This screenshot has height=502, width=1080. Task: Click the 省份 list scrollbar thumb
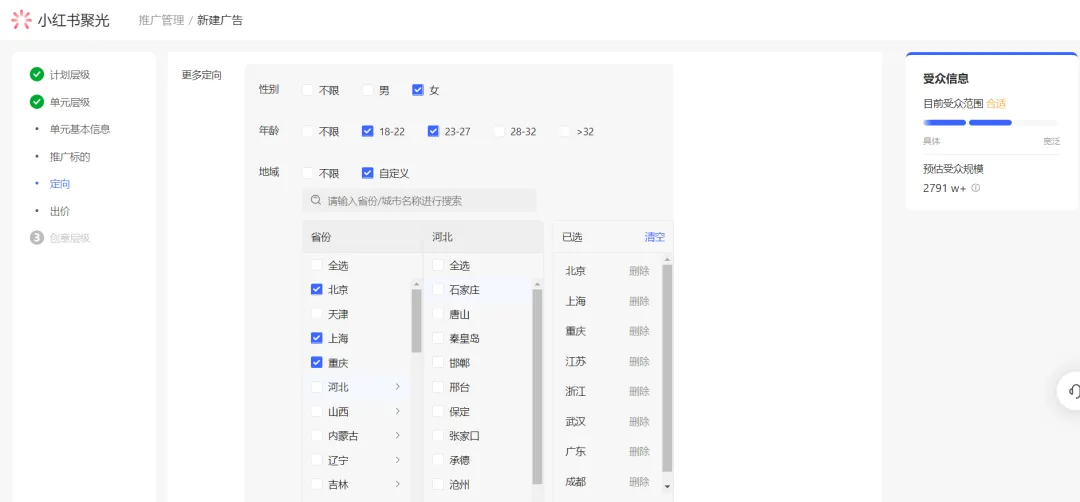416,320
